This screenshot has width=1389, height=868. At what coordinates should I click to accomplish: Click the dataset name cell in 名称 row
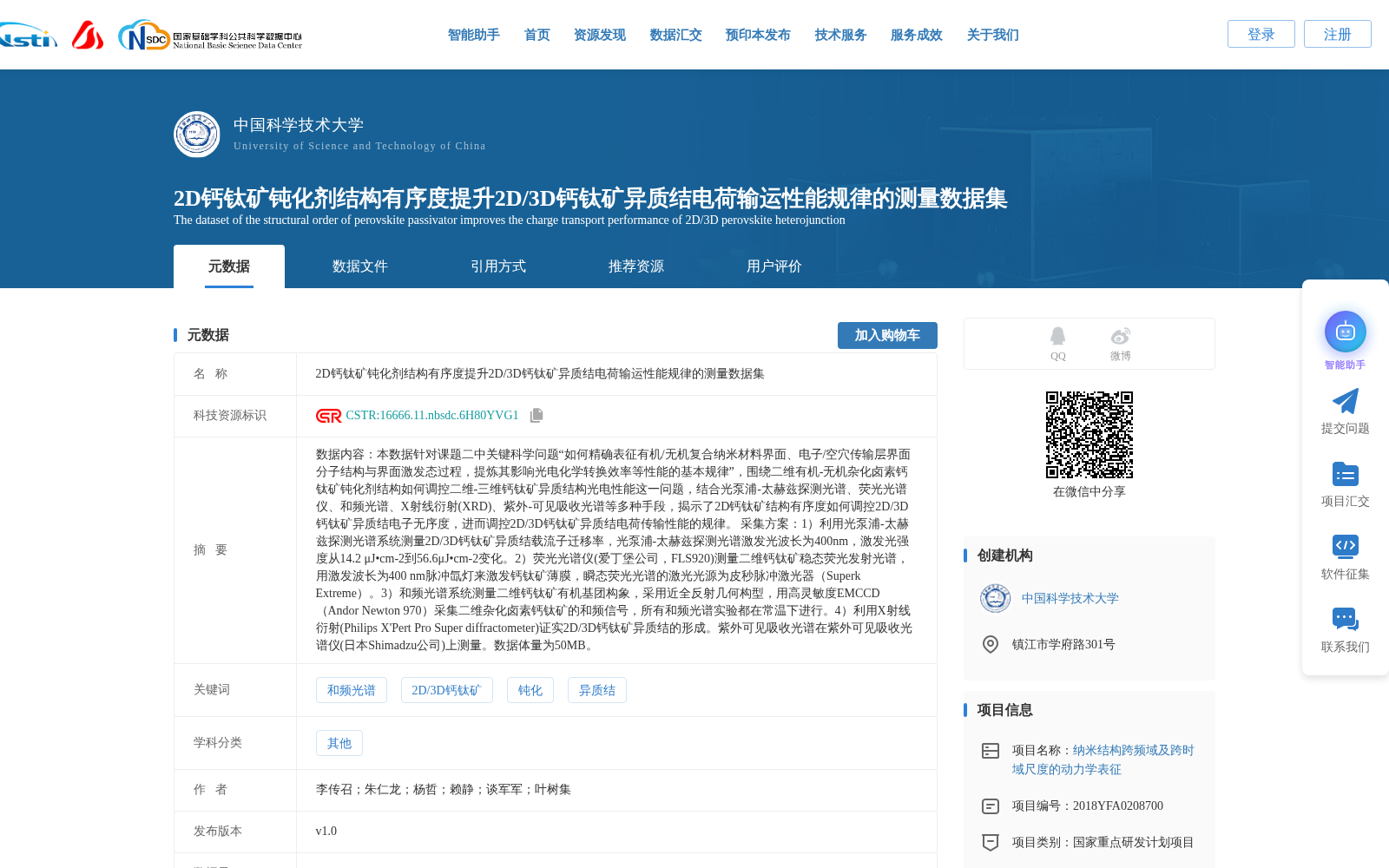click(616, 374)
